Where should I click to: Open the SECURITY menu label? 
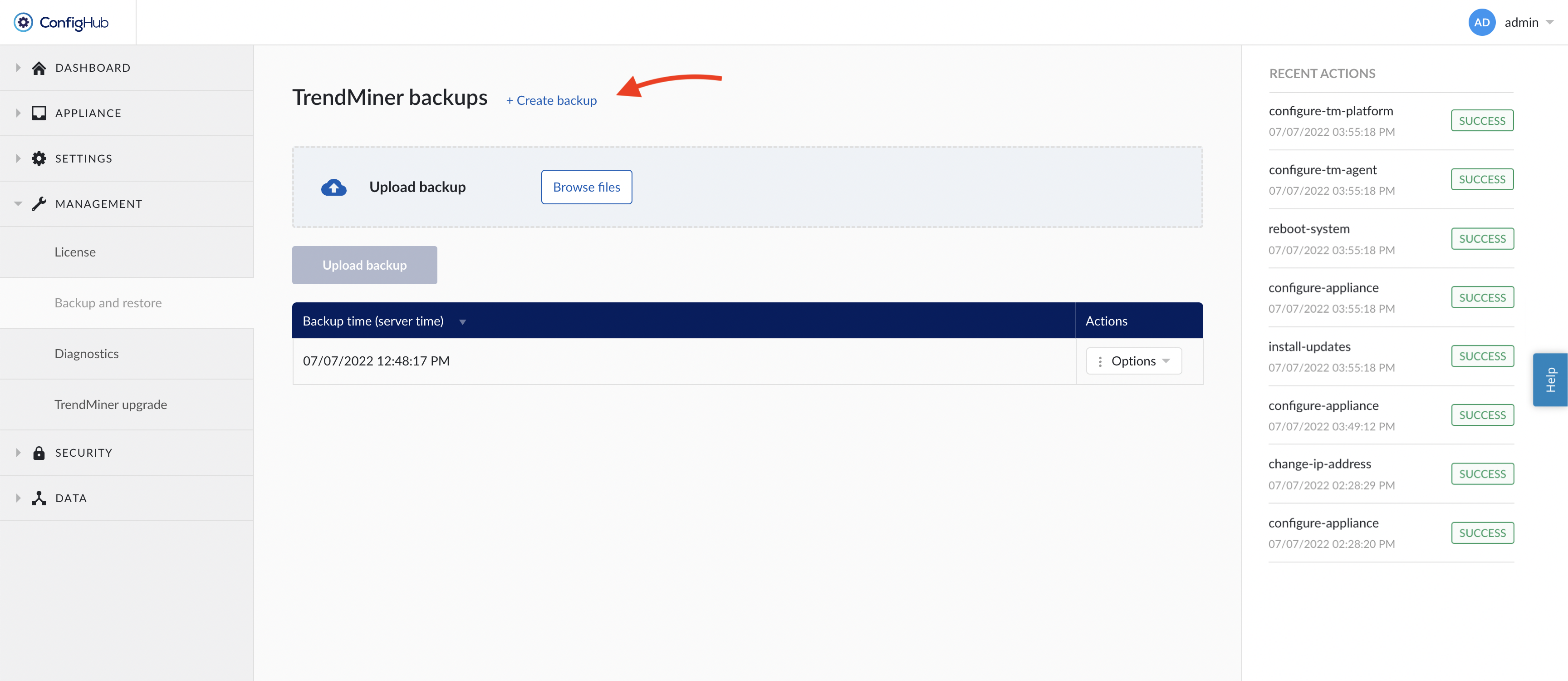point(84,453)
